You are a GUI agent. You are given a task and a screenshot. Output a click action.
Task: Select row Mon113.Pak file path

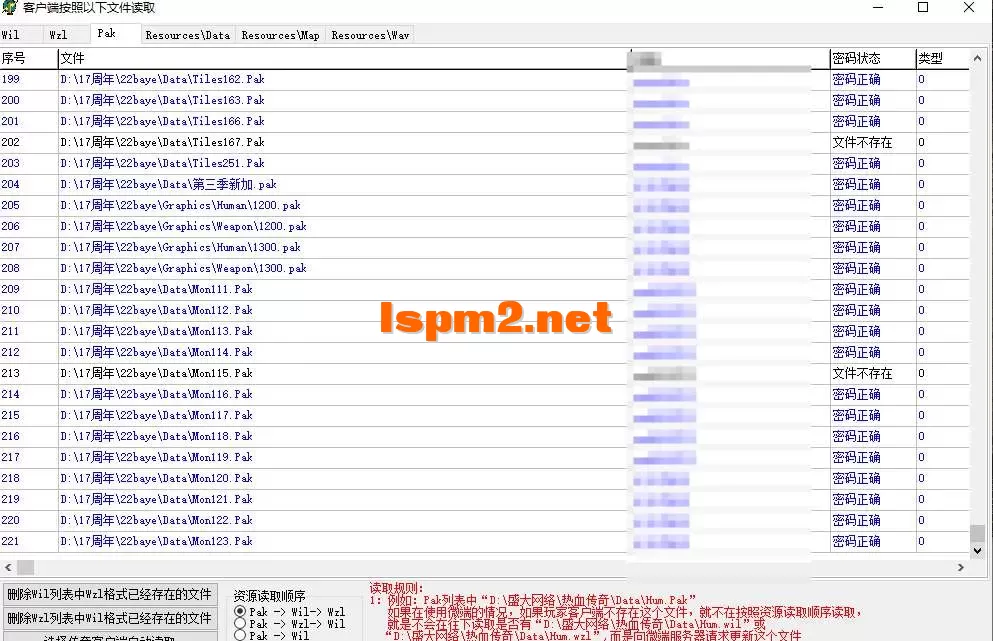(156, 331)
